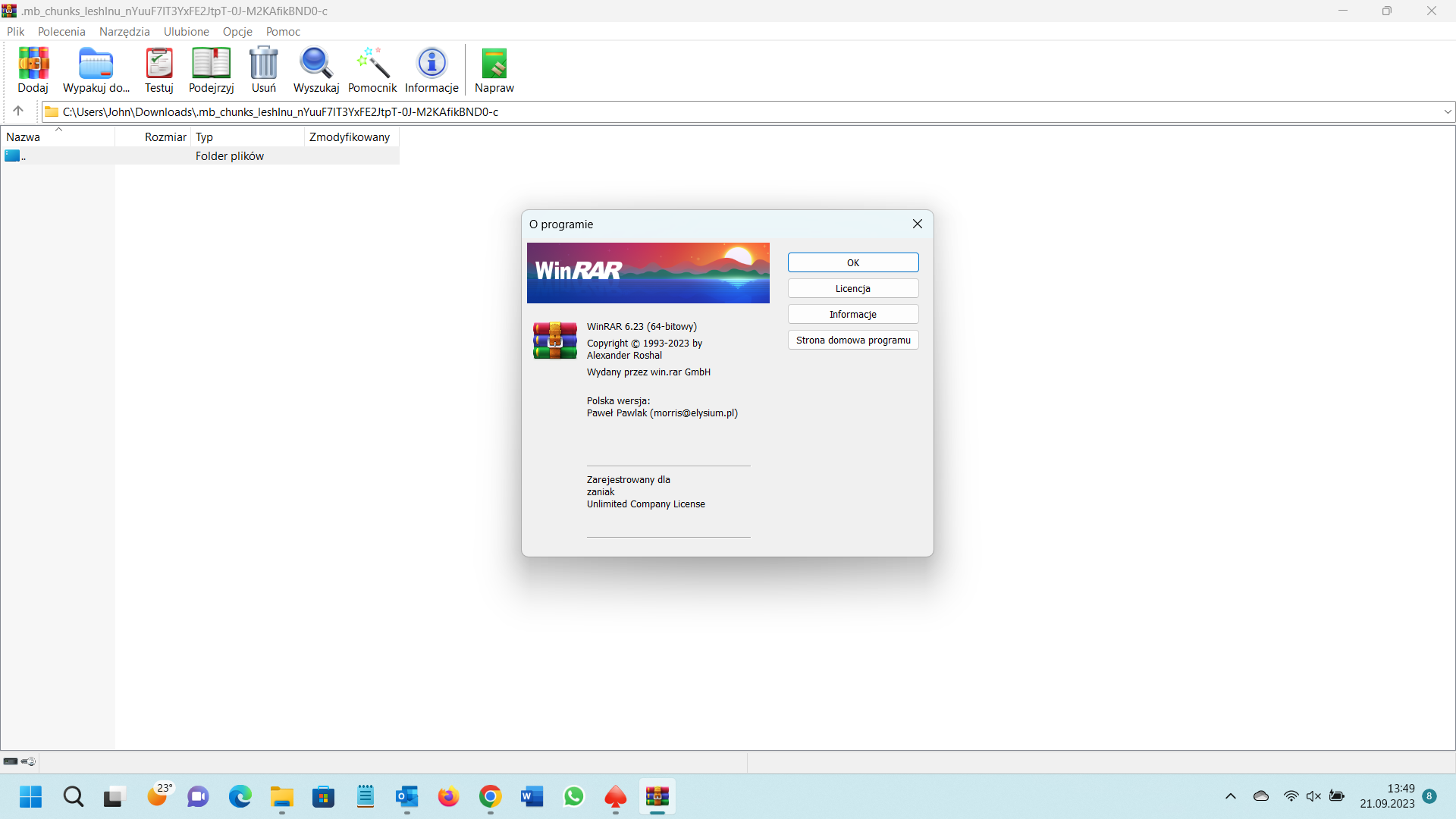This screenshot has height=819, width=1456.
Task: Open taskbar Search
Action: pos(74,797)
